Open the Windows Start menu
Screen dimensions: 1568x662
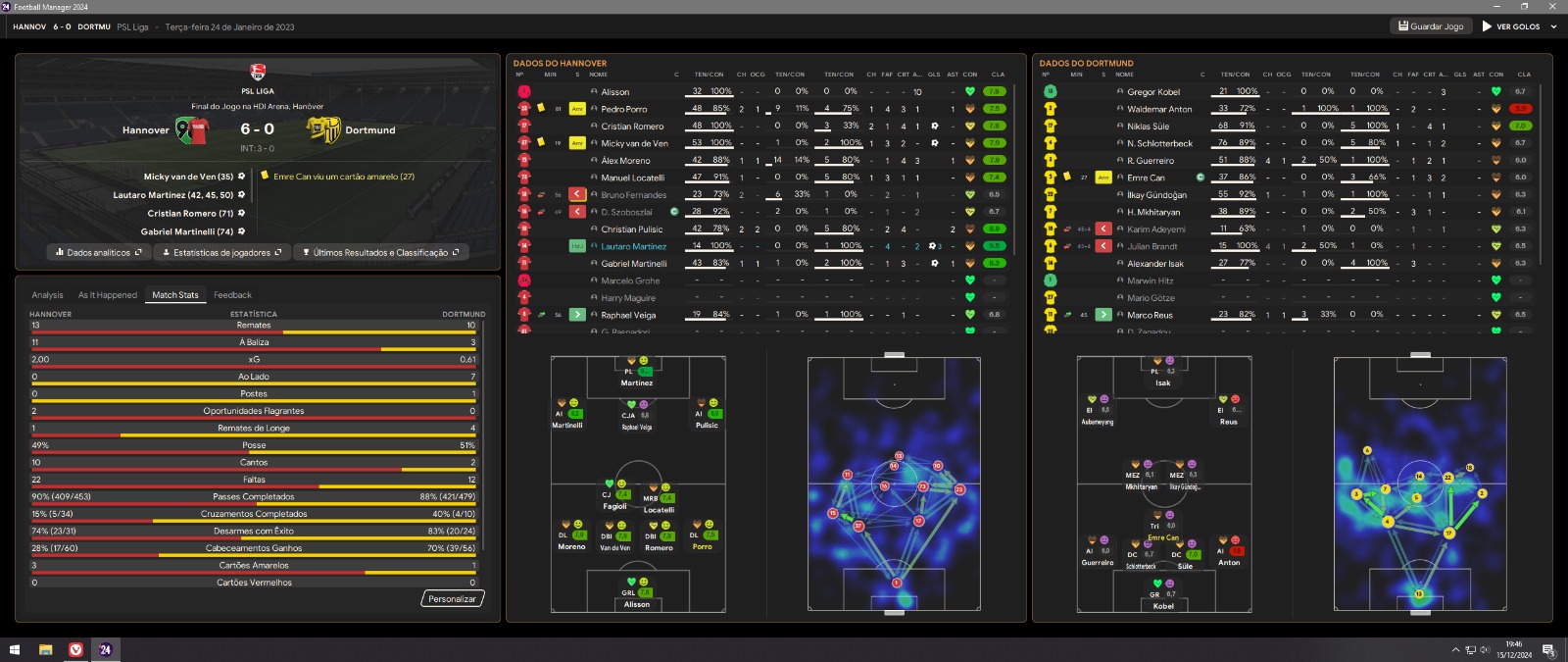15,649
